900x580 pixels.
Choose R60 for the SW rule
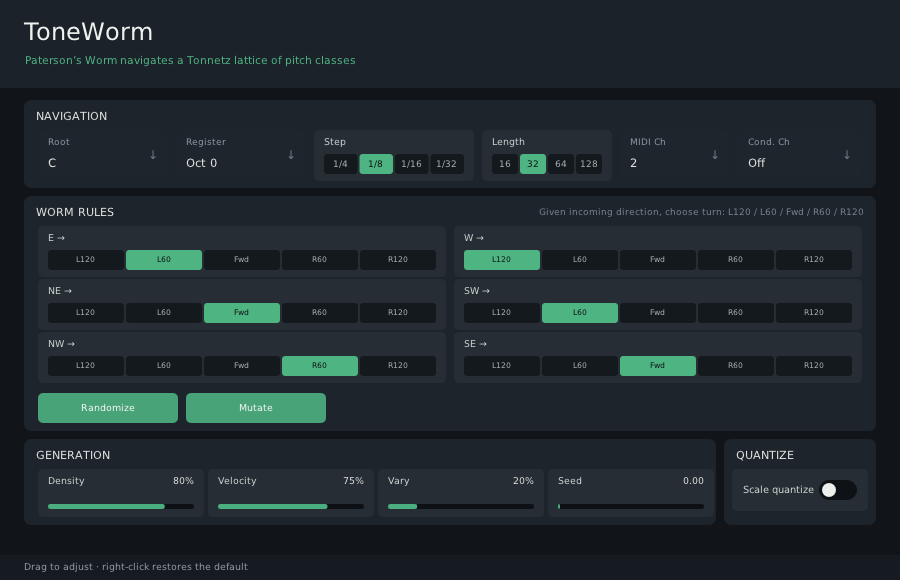point(736,312)
